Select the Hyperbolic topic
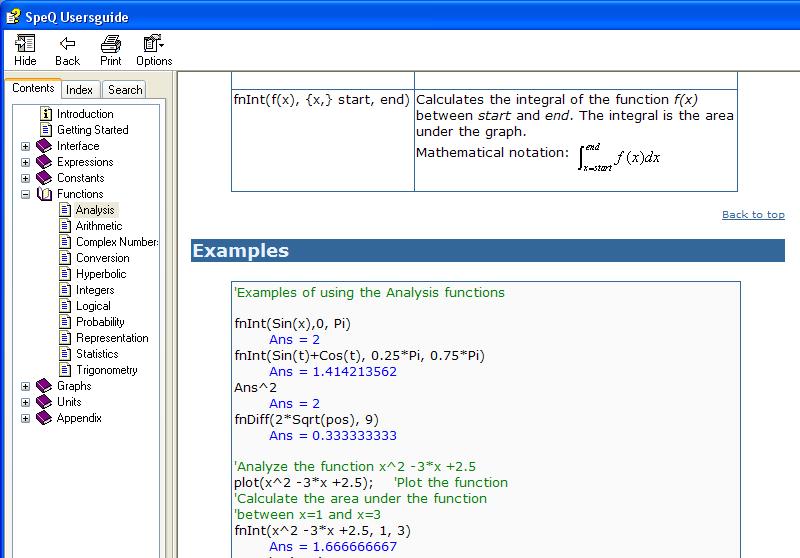The height and width of the screenshot is (558, 800). (x=101, y=273)
